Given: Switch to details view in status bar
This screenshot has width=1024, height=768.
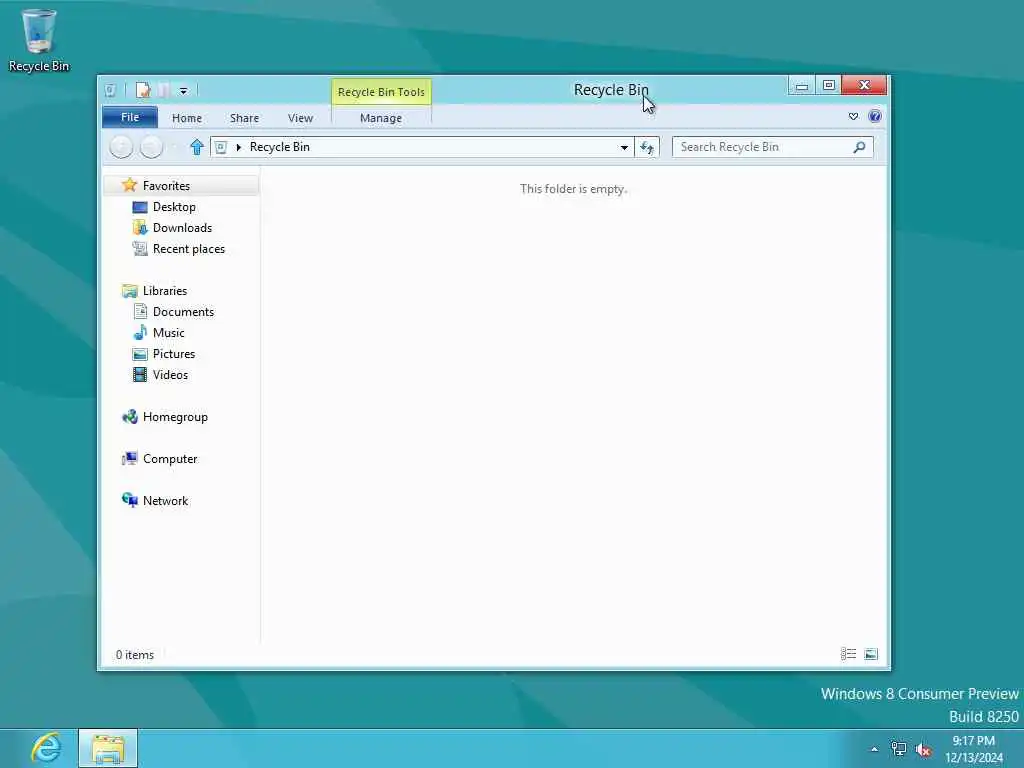Looking at the screenshot, I should tap(848, 654).
